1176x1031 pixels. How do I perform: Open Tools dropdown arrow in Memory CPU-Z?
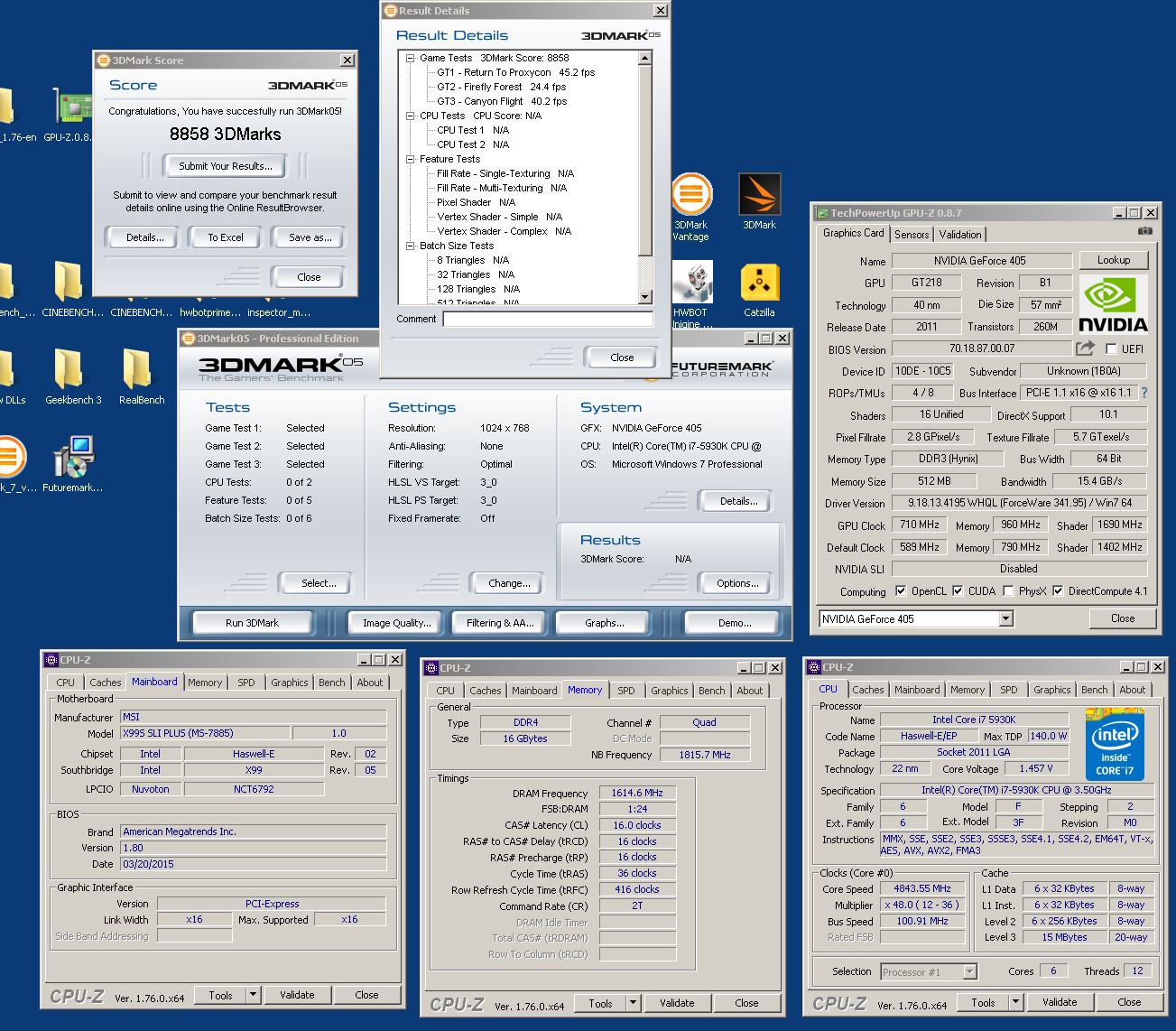click(634, 1003)
